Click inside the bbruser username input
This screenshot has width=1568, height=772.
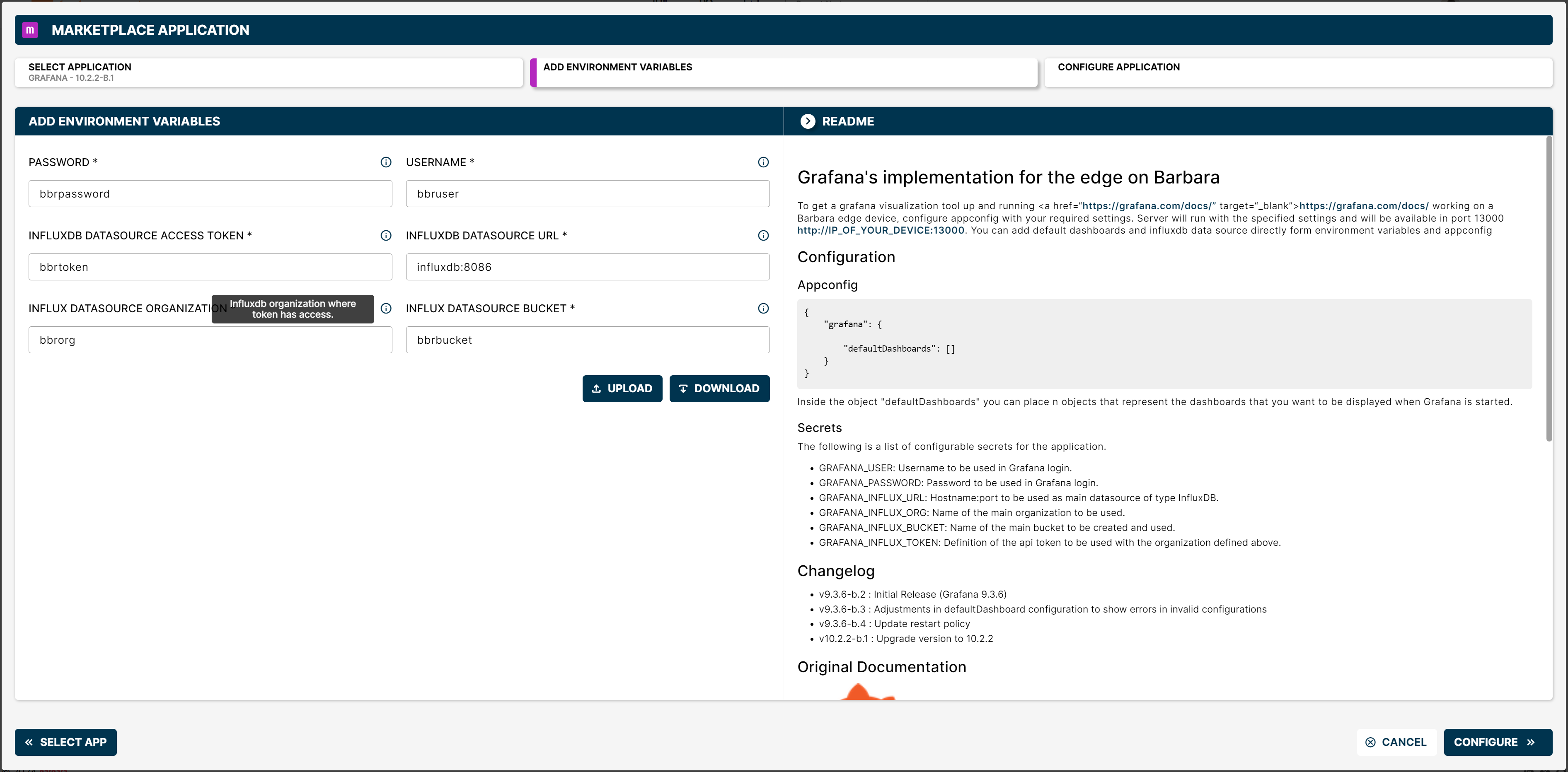pyautogui.click(x=587, y=193)
